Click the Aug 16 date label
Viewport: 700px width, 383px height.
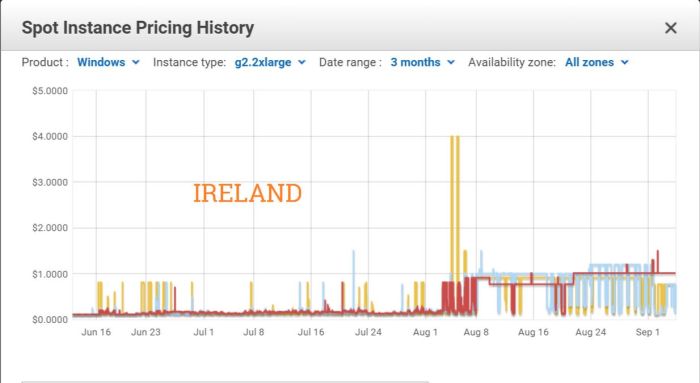(533, 332)
